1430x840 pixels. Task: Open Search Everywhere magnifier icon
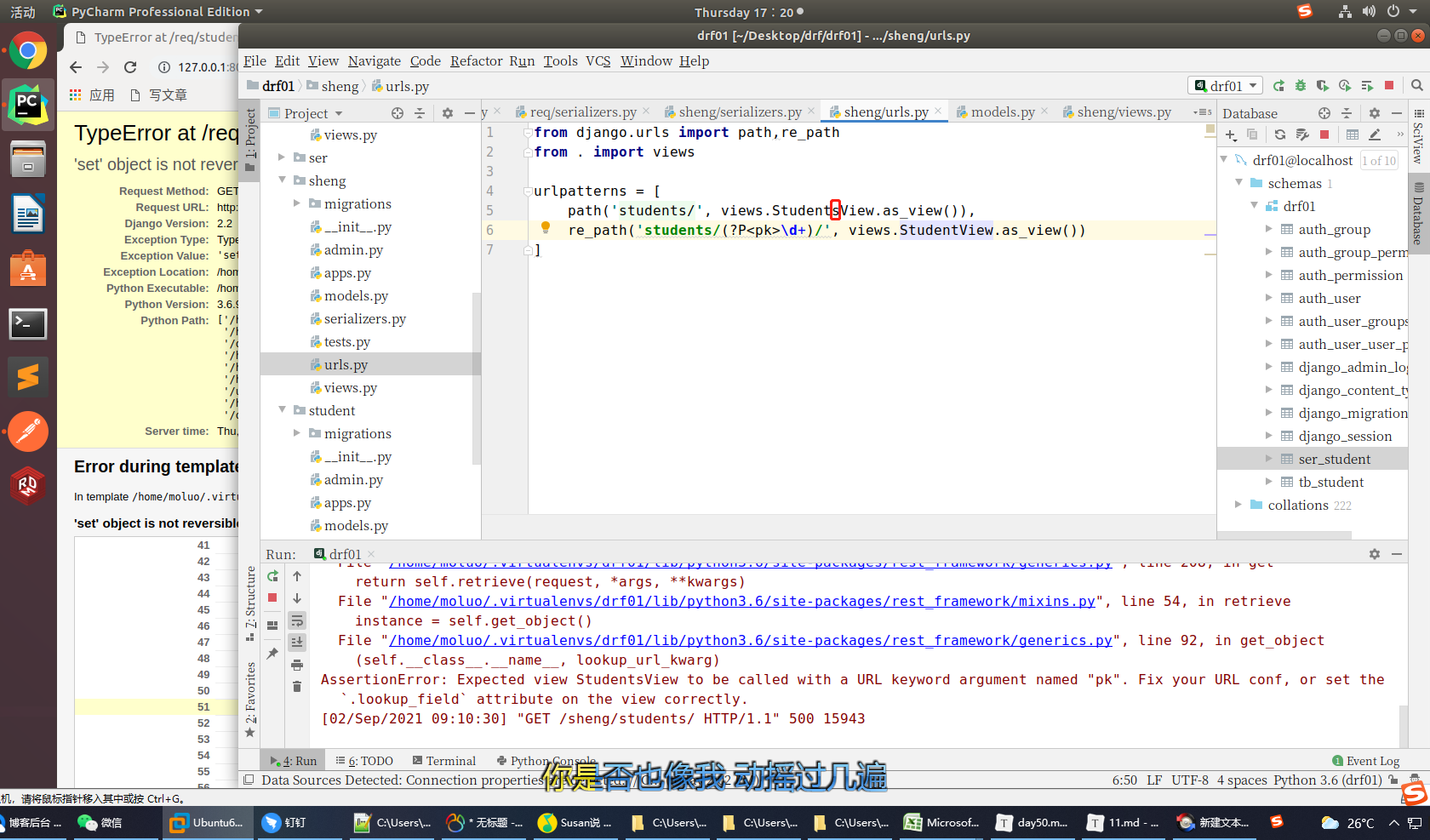(1416, 86)
